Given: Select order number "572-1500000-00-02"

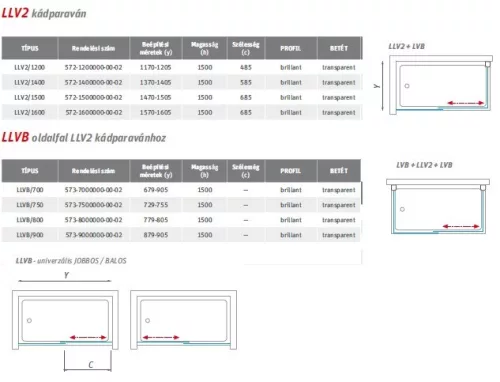Looking at the screenshot, I should point(93,97).
